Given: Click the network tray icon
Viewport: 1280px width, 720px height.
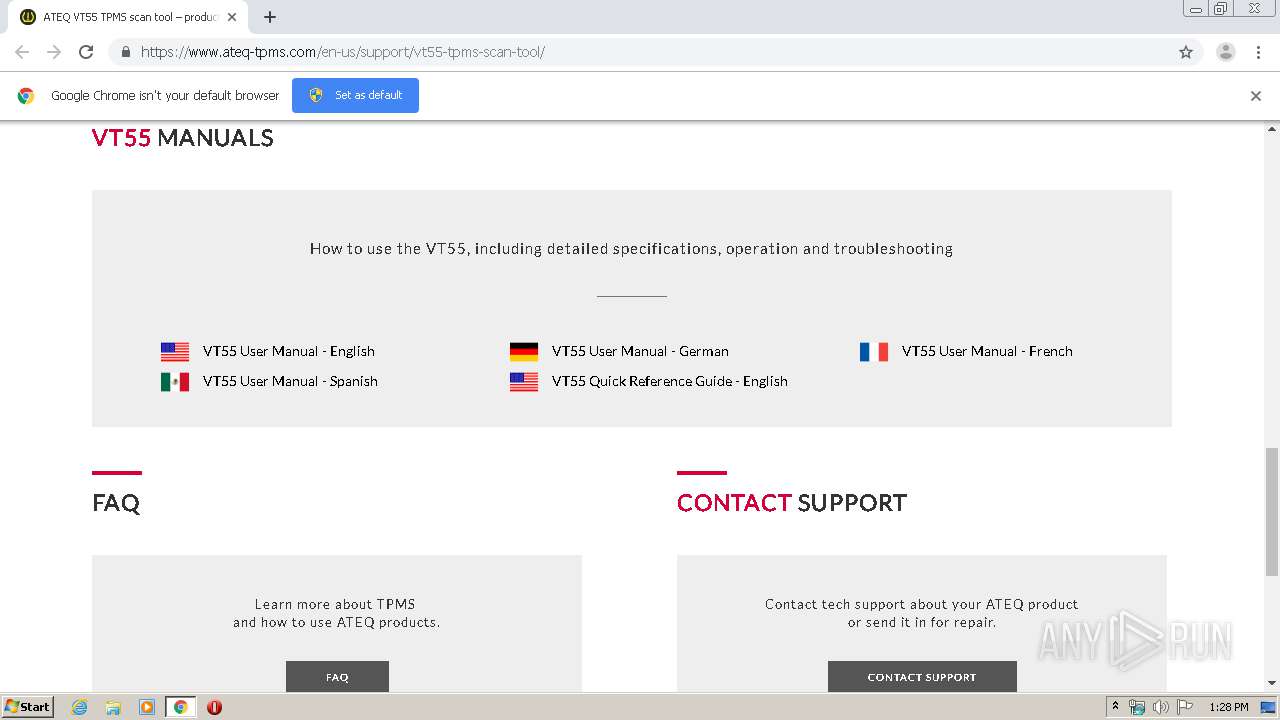Looking at the screenshot, I should (1137, 707).
